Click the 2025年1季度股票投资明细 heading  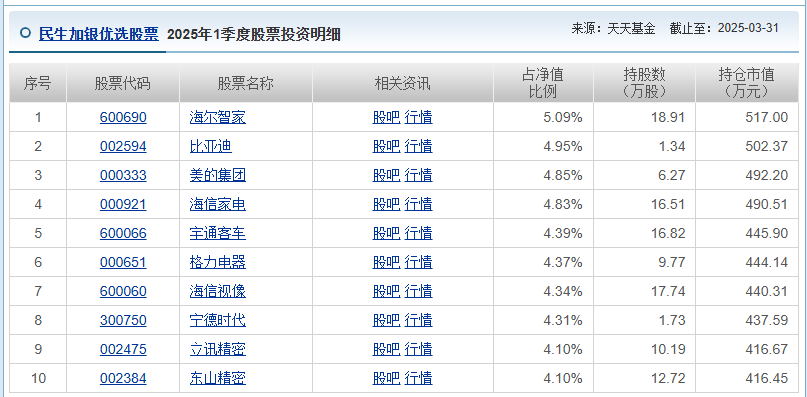[254, 34]
